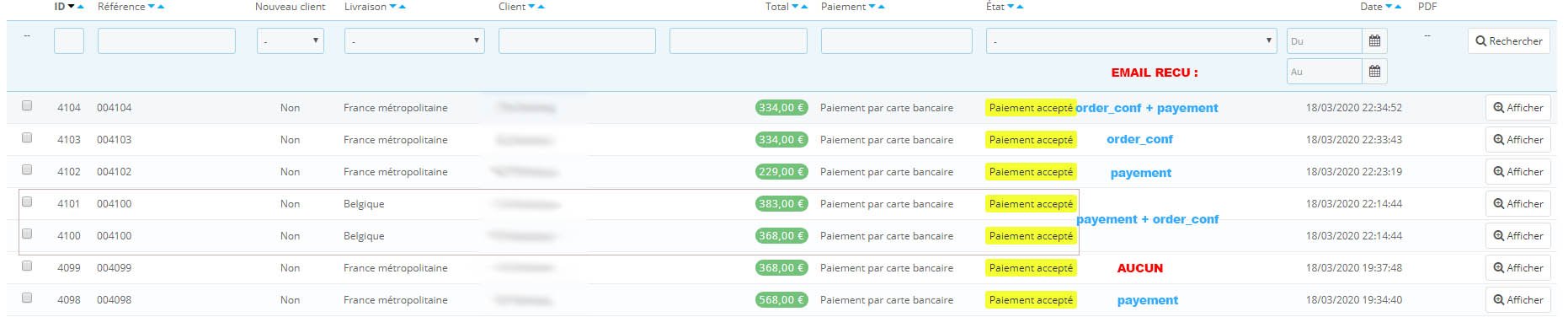The height and width of the screenshot is (317, 1568).
Task: Click the Rechercher search button
Action: pos(1509,40)
